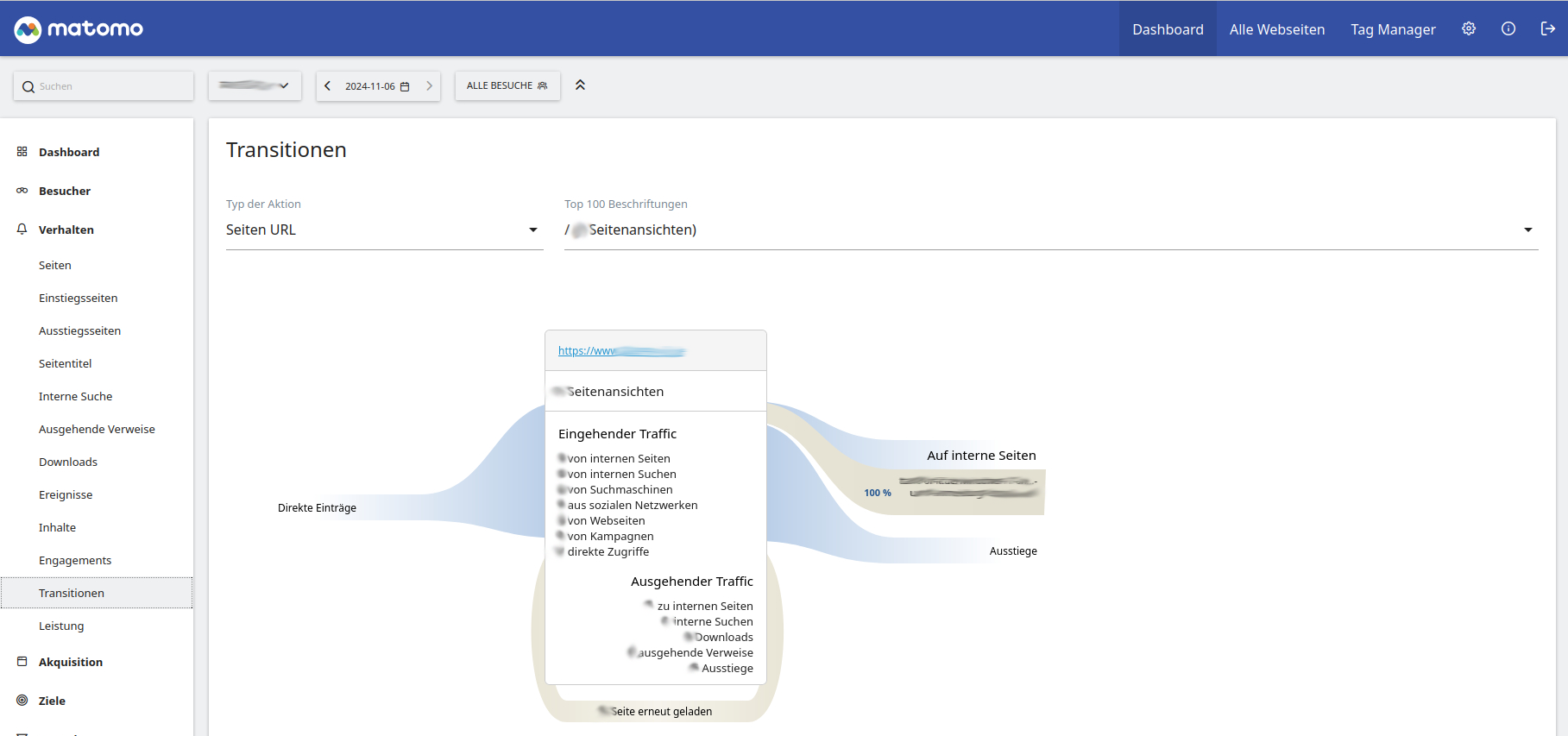Go to next date with right arrow
Screen dimensions: 1568x736
(429, 85)
